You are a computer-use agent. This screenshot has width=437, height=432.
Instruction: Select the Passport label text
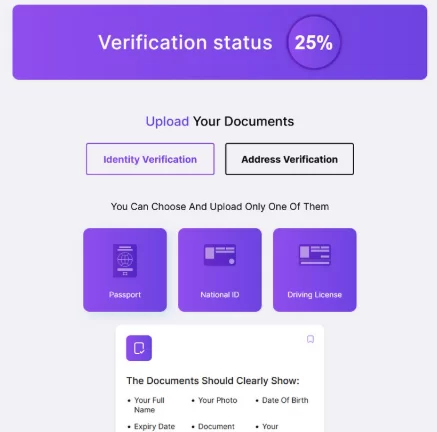[x=125, y=295]
